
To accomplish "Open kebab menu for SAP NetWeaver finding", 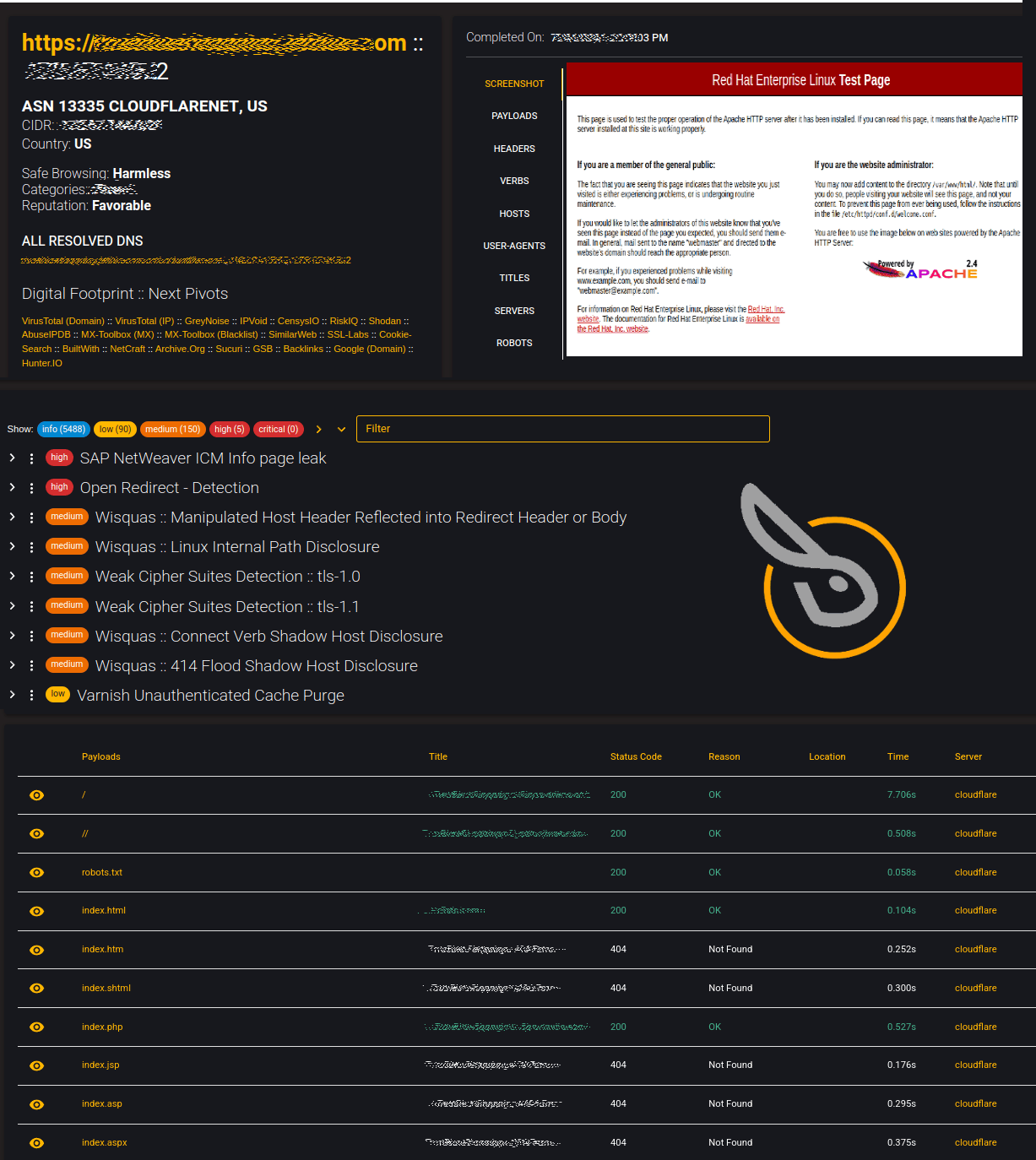I will [31, 458].
